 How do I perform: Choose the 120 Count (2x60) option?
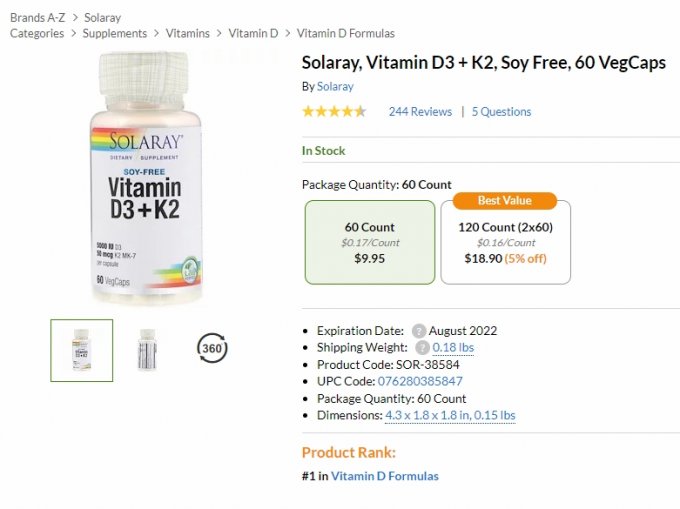(505, 243)
